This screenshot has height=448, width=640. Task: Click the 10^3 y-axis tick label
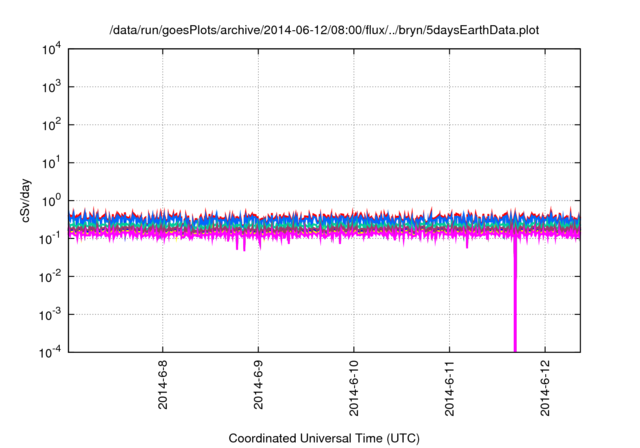click(x=51, y=87)
